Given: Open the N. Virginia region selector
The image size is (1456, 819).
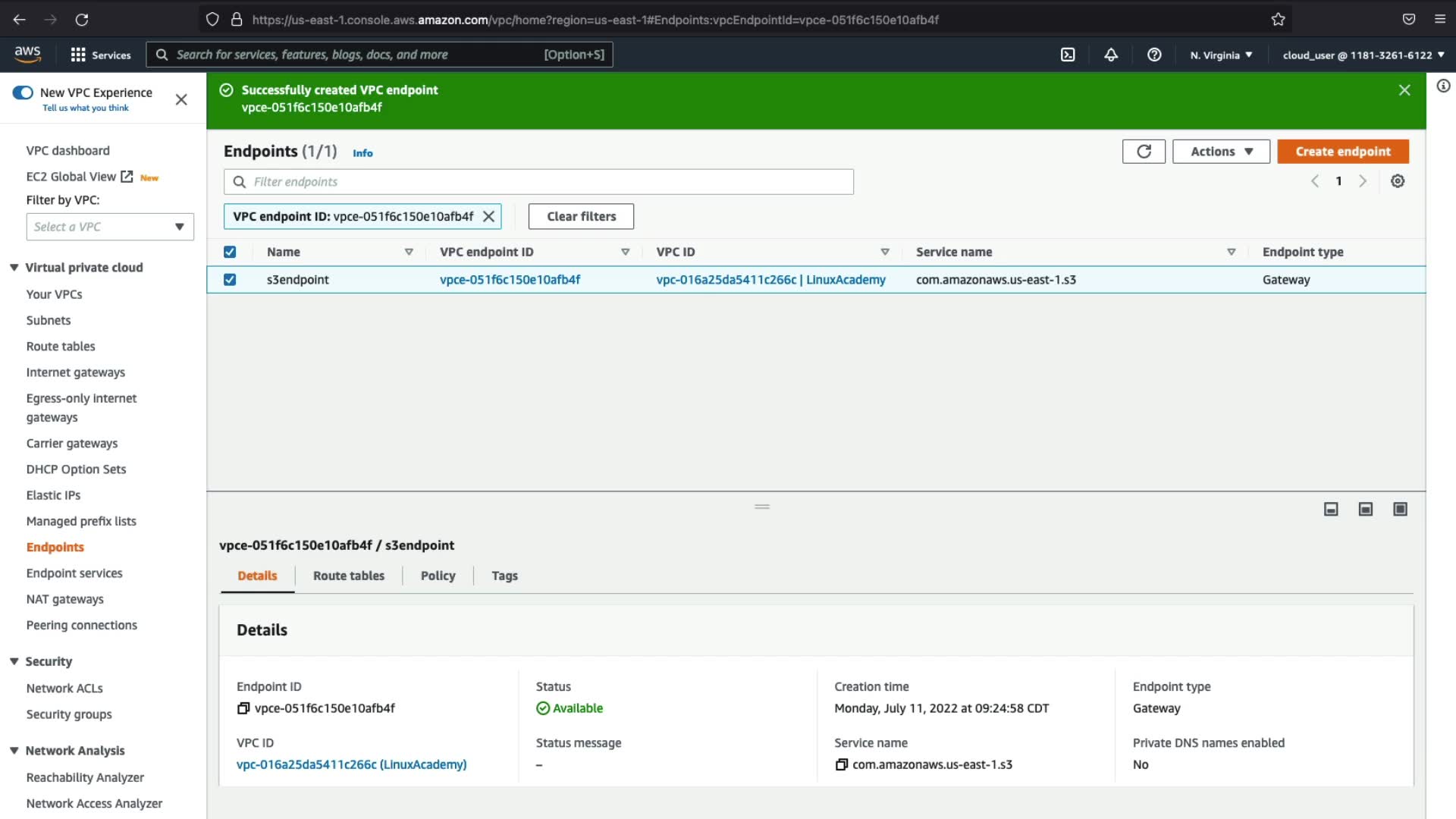Looking at the screenshot, I should (x=1221, y=55).
